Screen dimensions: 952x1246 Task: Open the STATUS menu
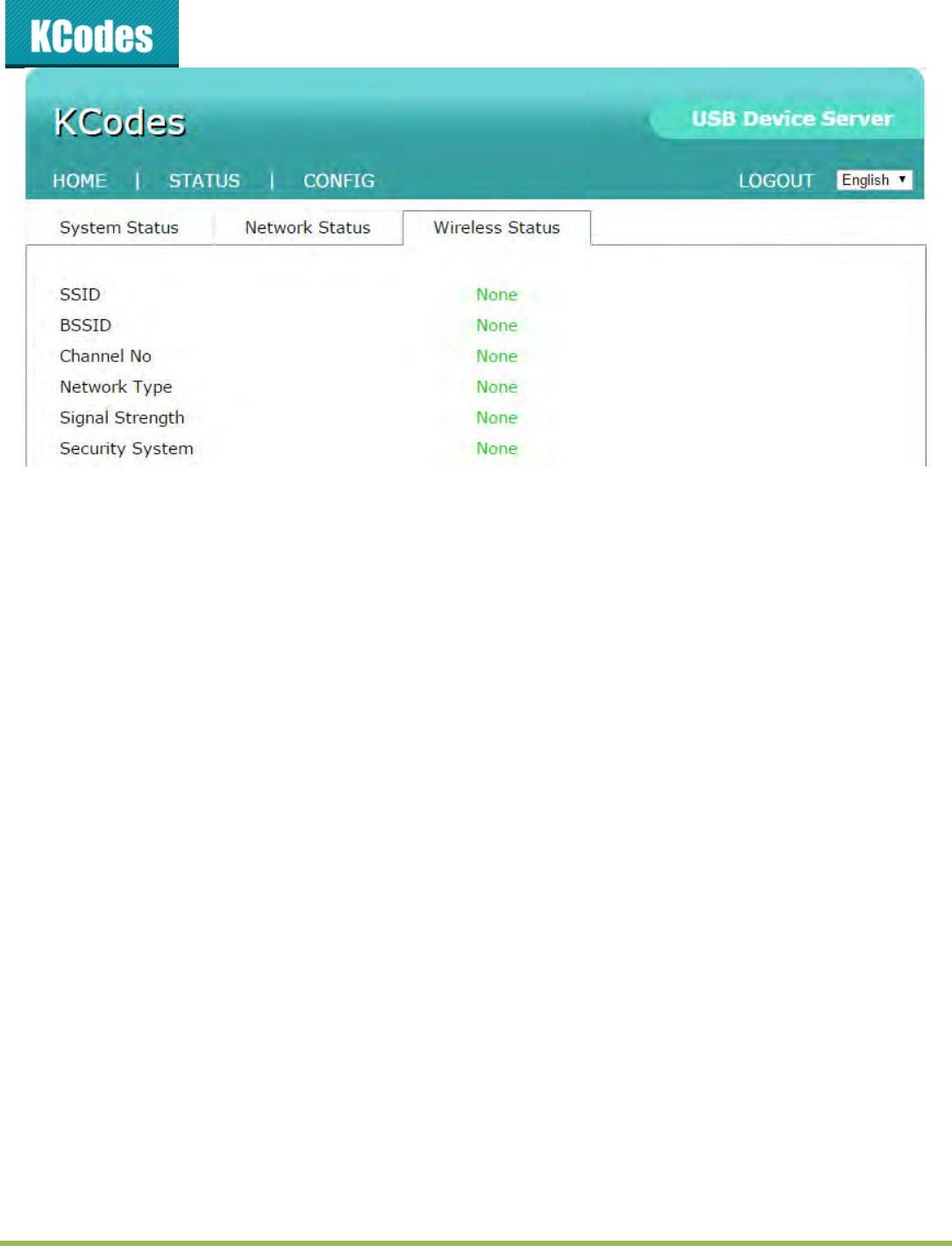point(204,181)
